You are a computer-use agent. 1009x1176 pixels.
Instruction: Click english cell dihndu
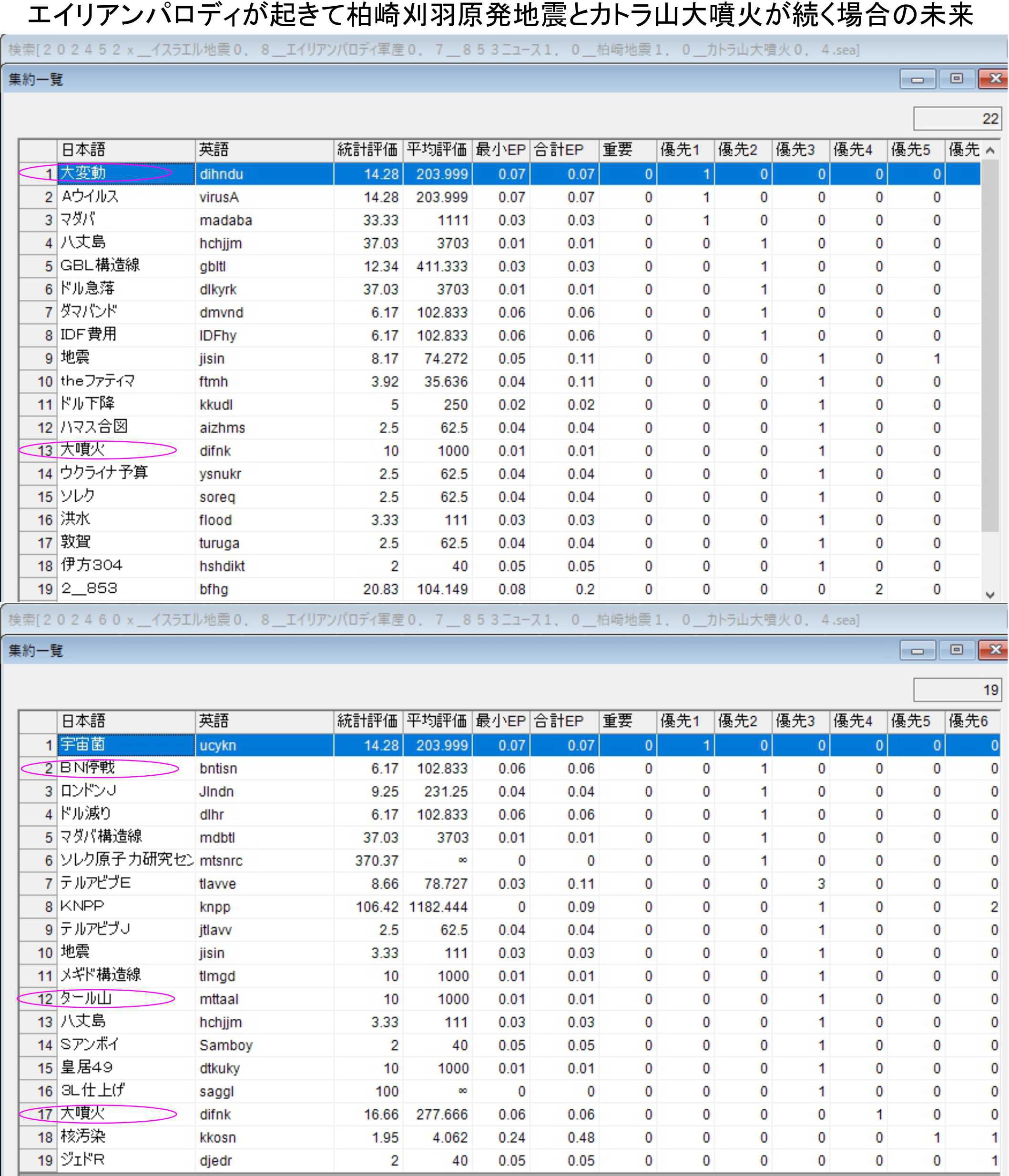[x=264, y=173]
